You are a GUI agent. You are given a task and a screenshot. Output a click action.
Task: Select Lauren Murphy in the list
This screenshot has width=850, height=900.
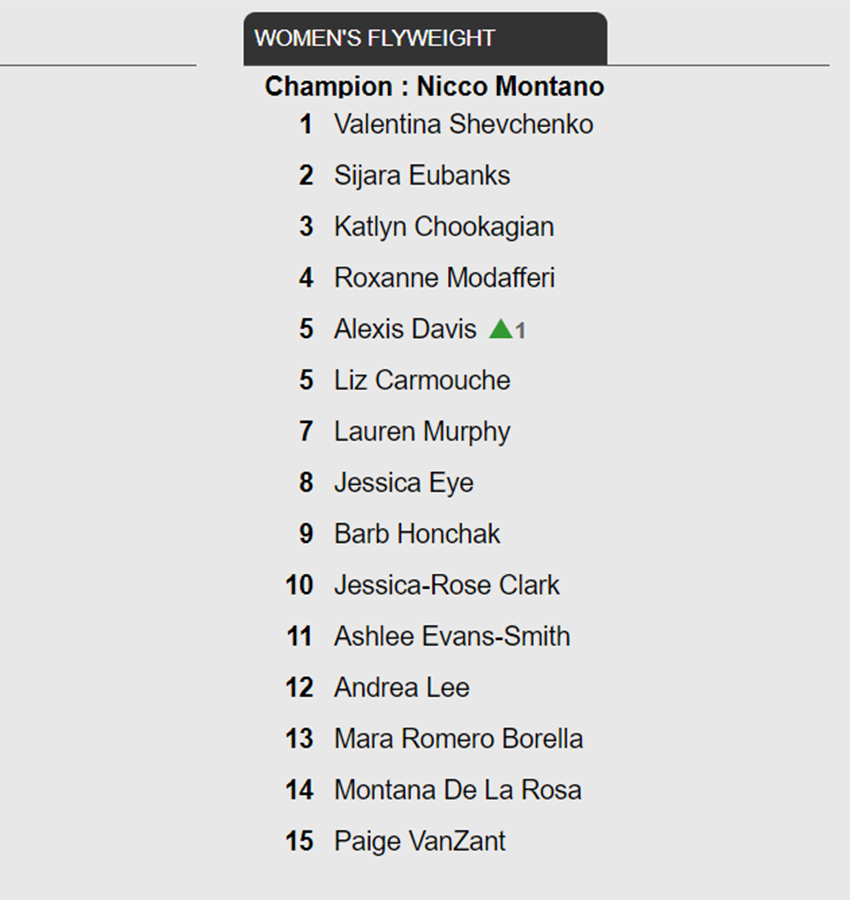[422, 432]
